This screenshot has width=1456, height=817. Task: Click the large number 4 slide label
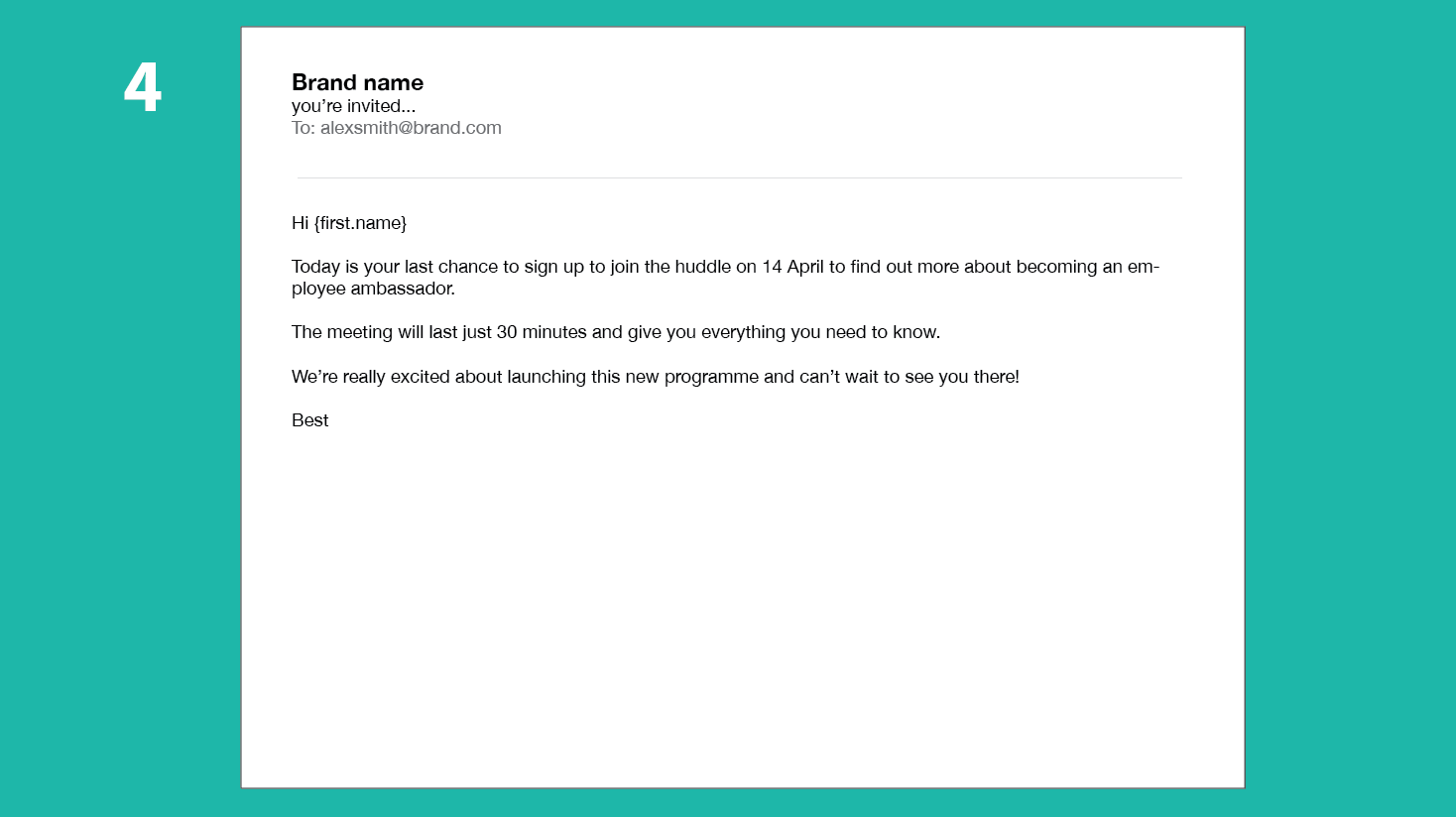click(143, 87)
